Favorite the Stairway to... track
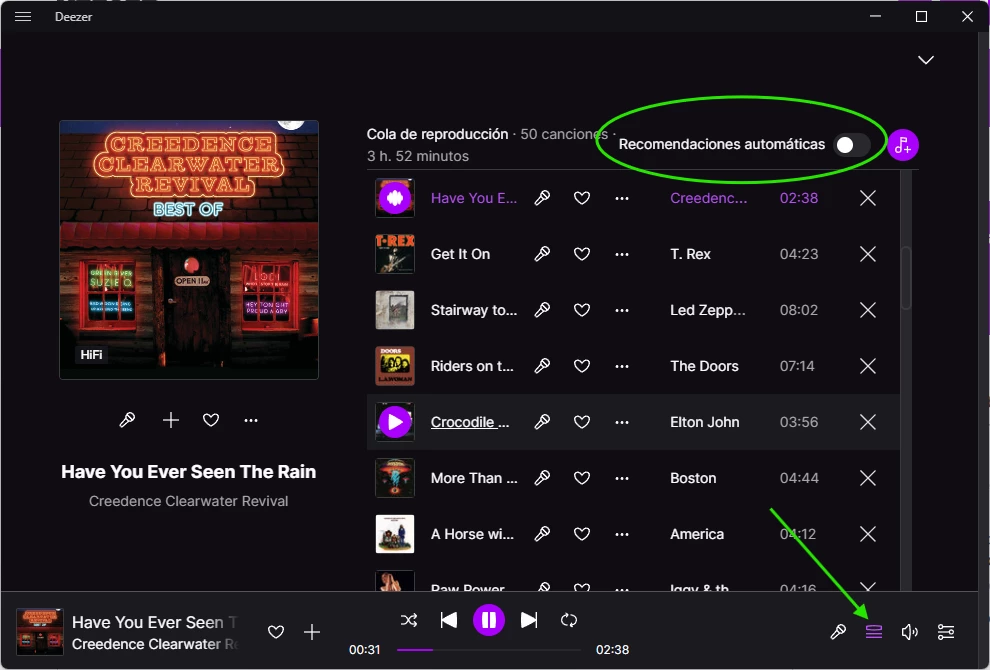 [581, 310]
